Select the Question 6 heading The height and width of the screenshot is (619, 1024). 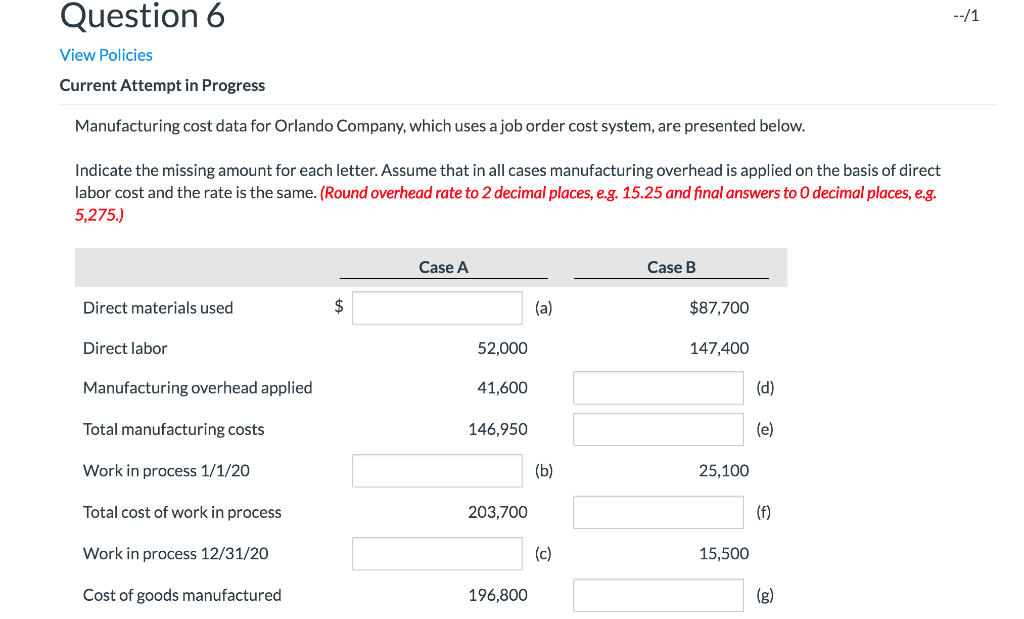coord(141,16)
